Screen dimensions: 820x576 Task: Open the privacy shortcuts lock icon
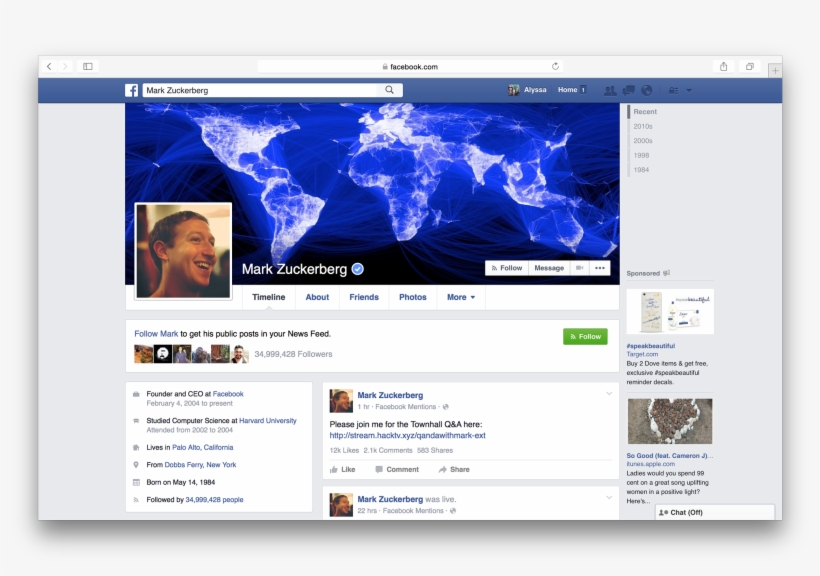[674, 91]
